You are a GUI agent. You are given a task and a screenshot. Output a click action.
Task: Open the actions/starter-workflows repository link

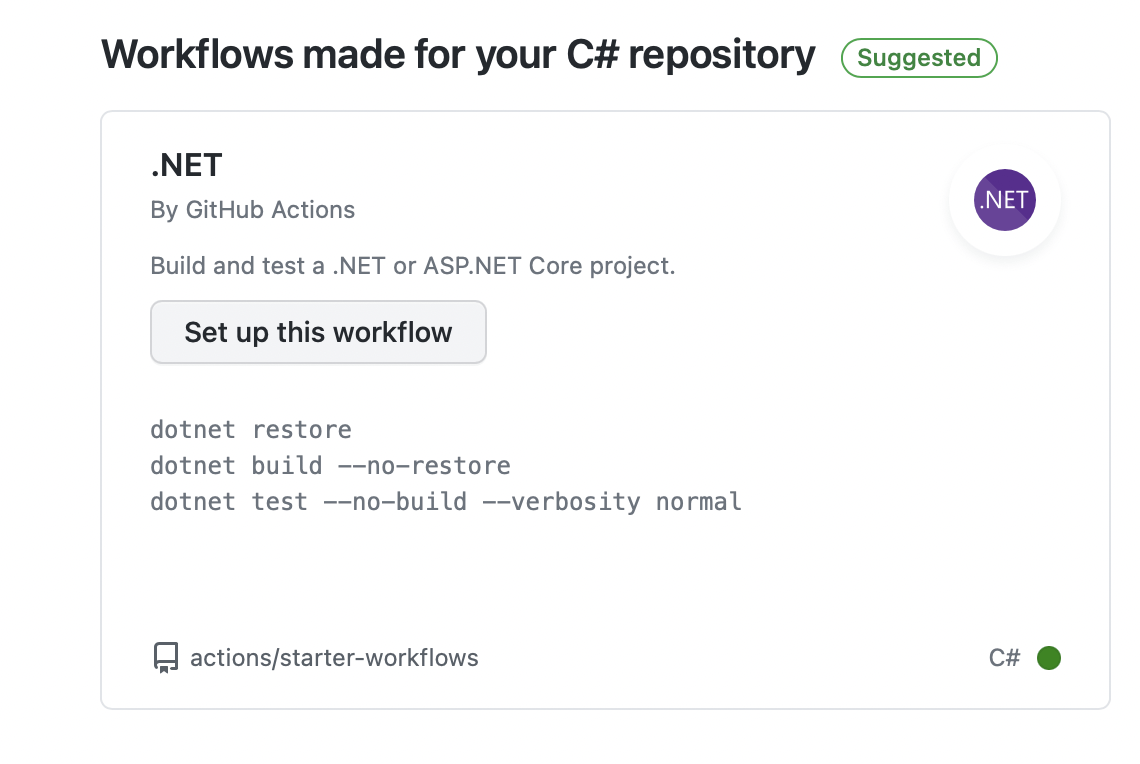334,658
